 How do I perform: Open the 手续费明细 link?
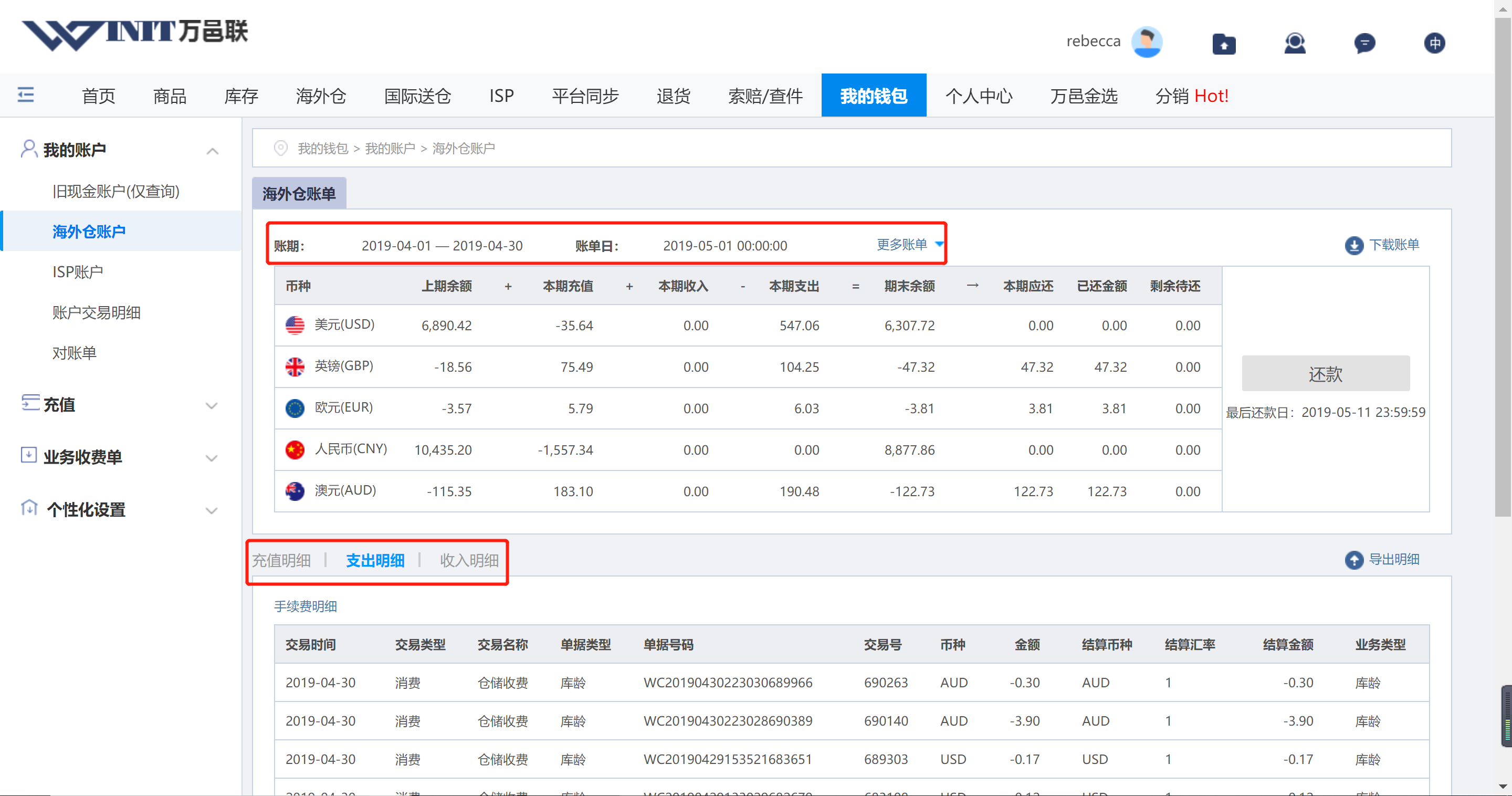305,606
